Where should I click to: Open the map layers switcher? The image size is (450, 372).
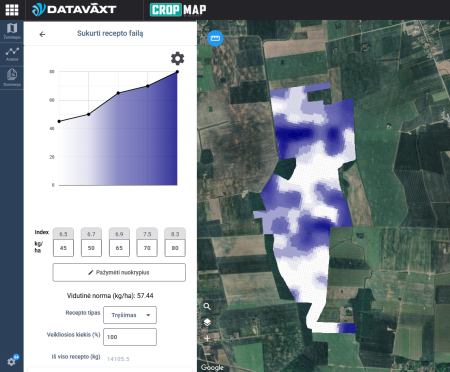[x=207, y=322]
